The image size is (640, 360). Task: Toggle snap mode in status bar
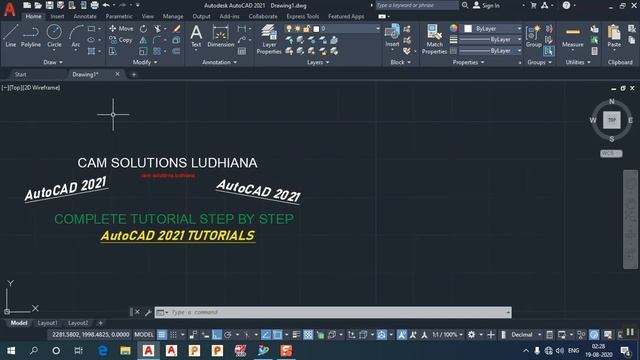[x=173, y=335]
